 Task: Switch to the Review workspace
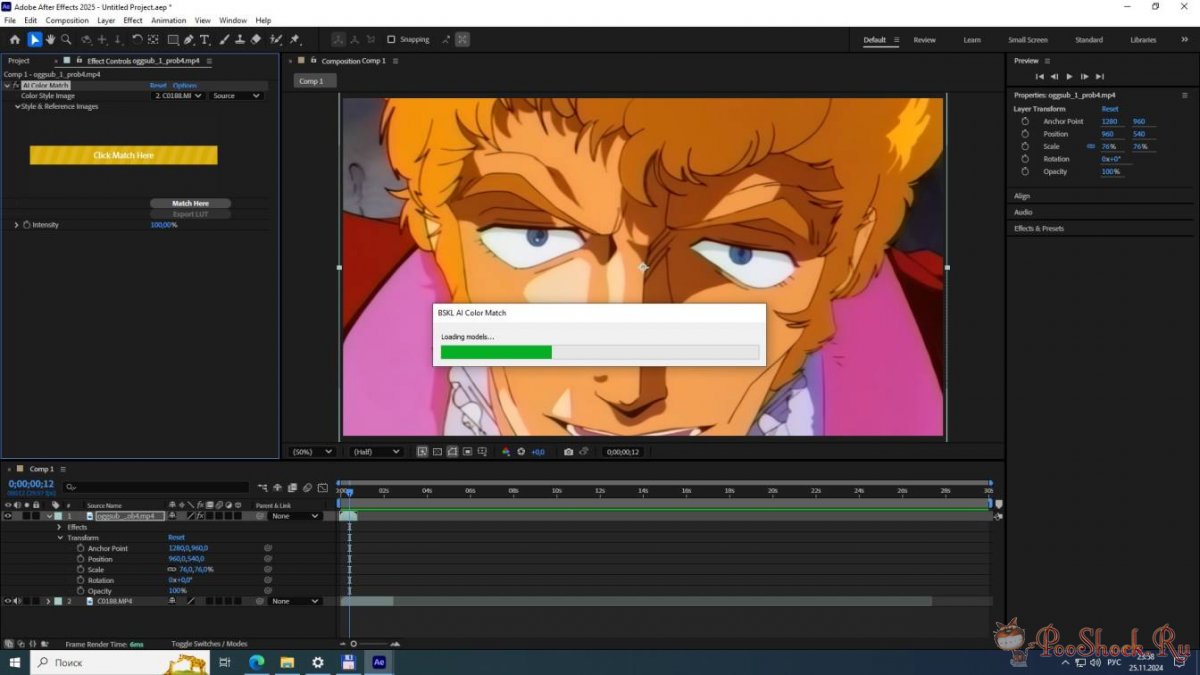[925, 40]
